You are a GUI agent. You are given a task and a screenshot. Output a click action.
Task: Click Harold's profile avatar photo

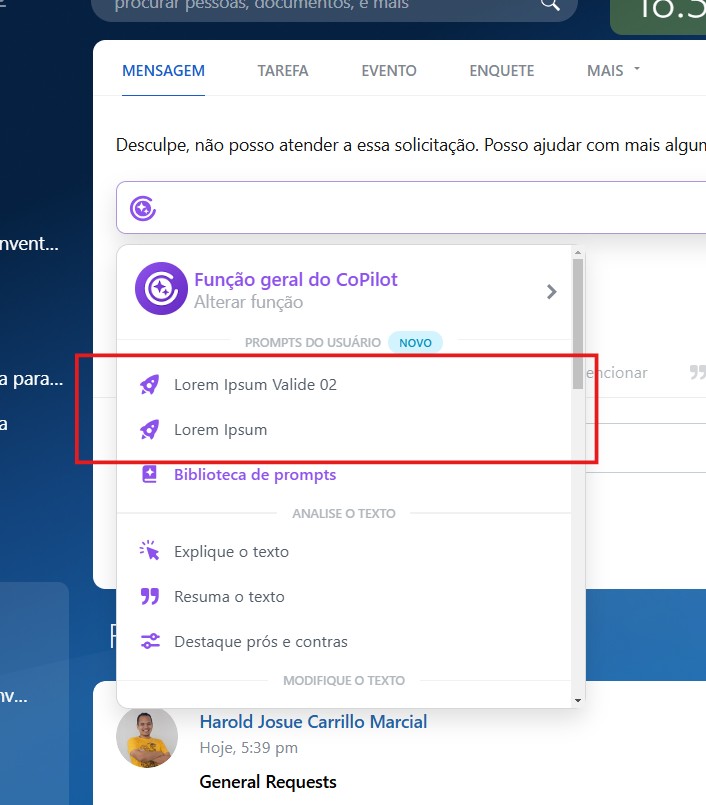click(147, 738)
